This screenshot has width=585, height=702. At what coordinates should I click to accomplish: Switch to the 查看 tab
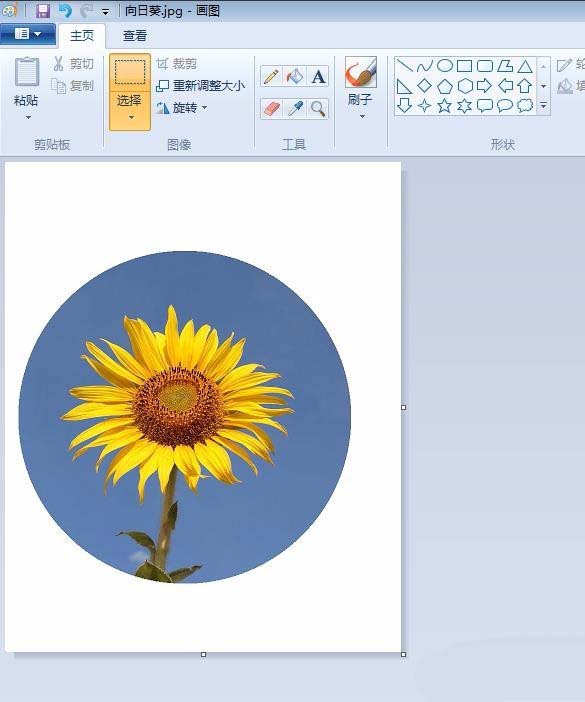135,36
